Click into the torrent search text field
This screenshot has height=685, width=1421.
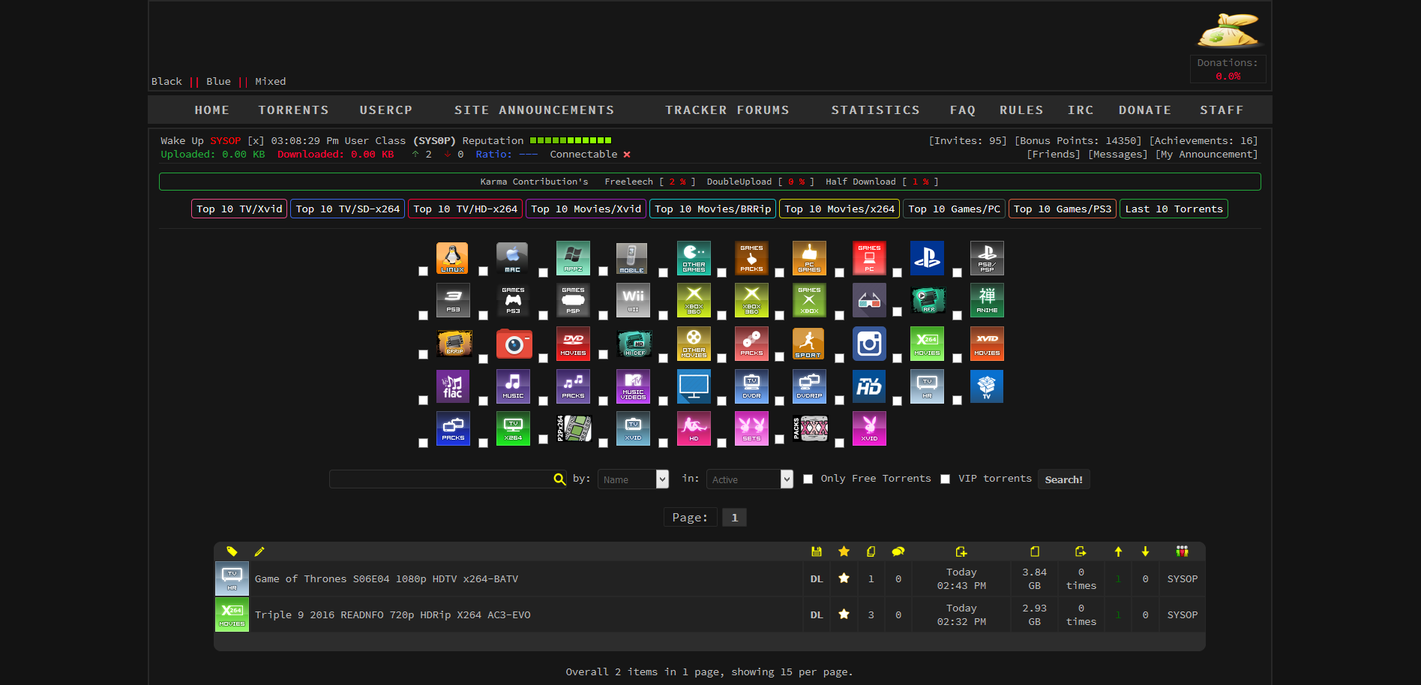440,480
